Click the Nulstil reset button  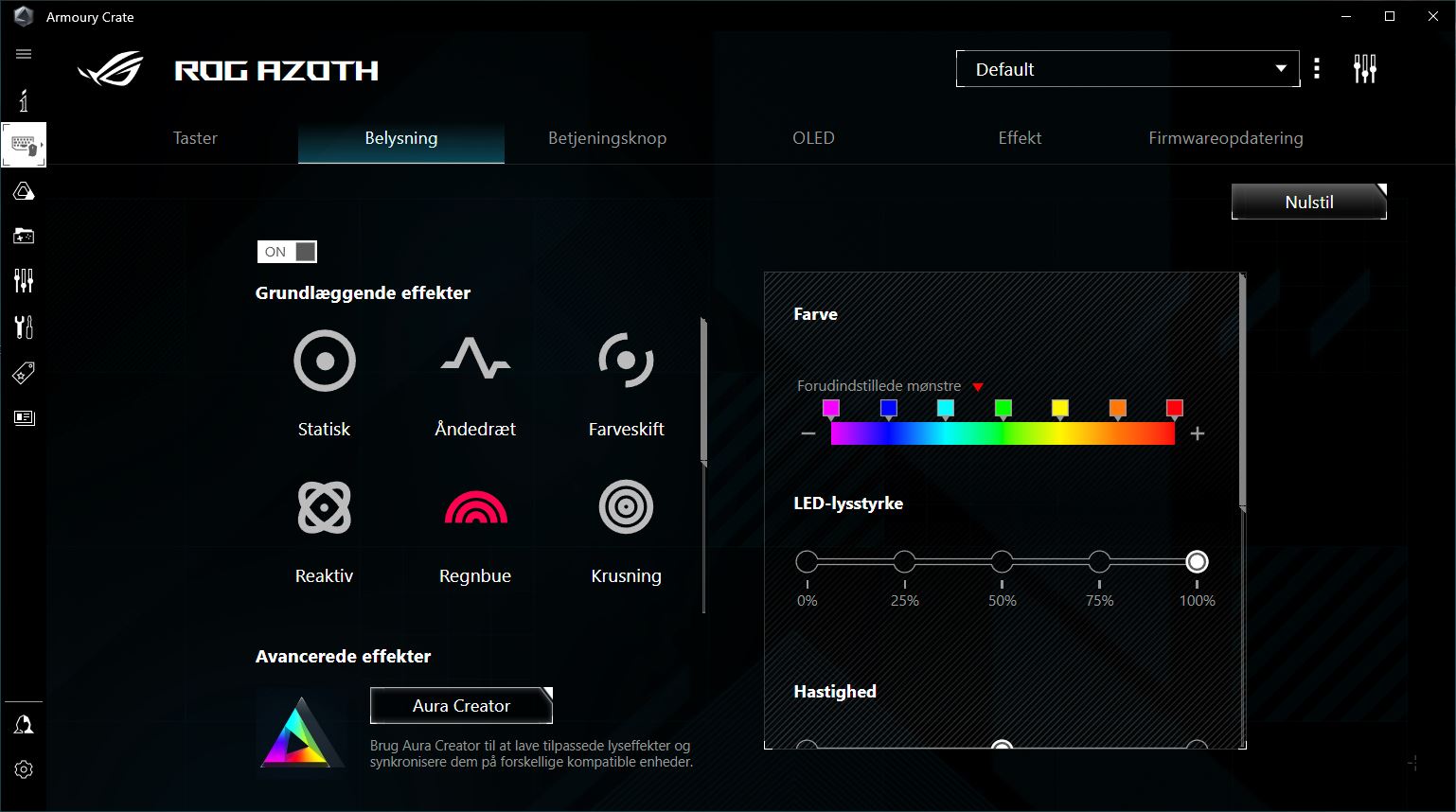pos(1309,202)
